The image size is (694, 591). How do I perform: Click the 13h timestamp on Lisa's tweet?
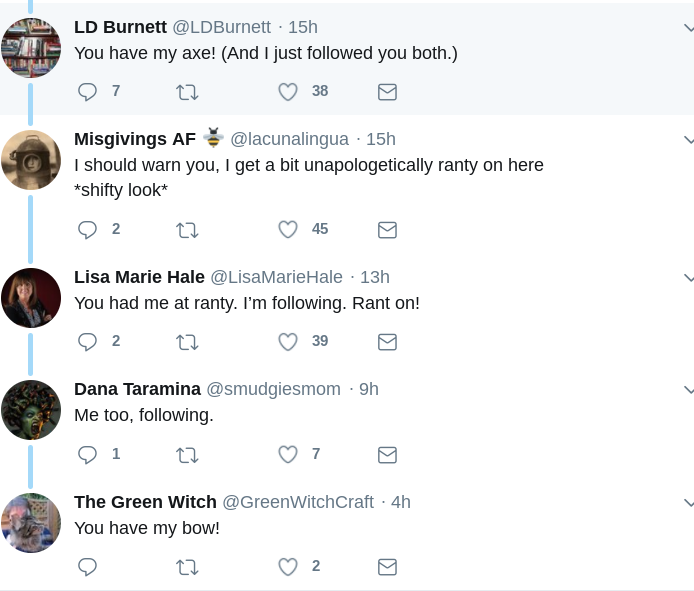click(375, 277)
